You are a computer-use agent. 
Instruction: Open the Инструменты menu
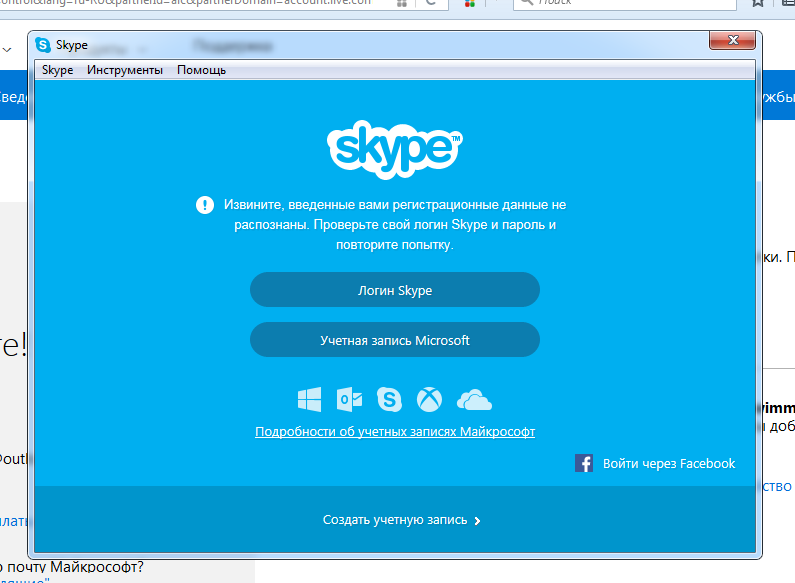tap(125, 70)
